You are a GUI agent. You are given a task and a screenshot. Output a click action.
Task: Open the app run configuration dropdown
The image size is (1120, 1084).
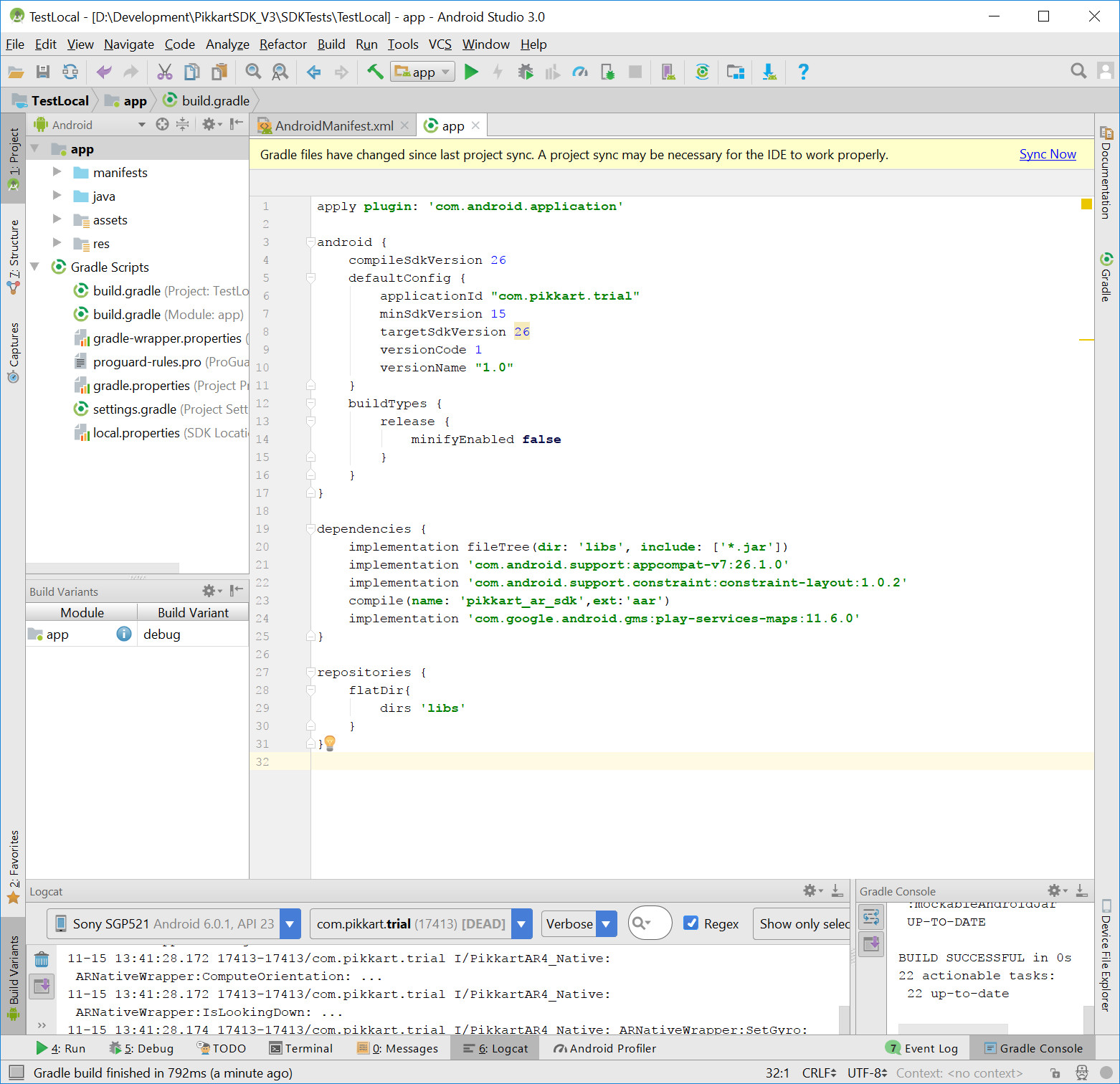(x=422, y=72)
